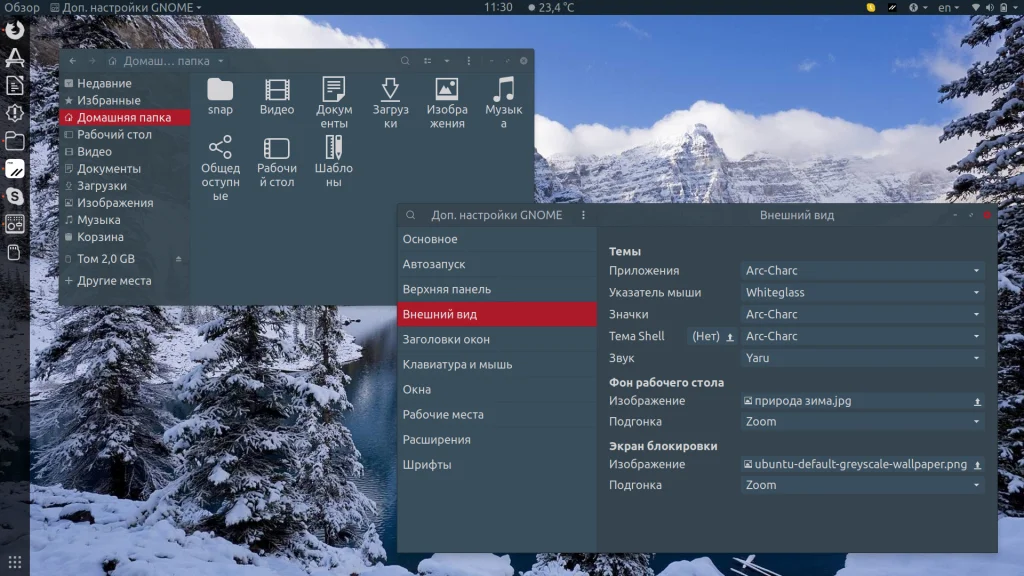Select the Расширения section in sidebar
The height and width of the screenshot is (576, 1024).
pos(436,440)
